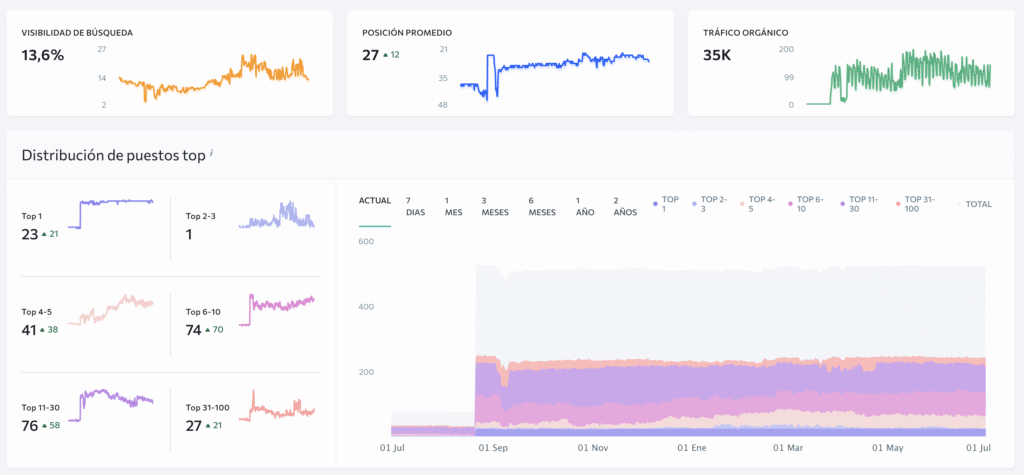1024x475 pixels.
Task: Click the Top 6-10 value 74
Action: point(194,329)
